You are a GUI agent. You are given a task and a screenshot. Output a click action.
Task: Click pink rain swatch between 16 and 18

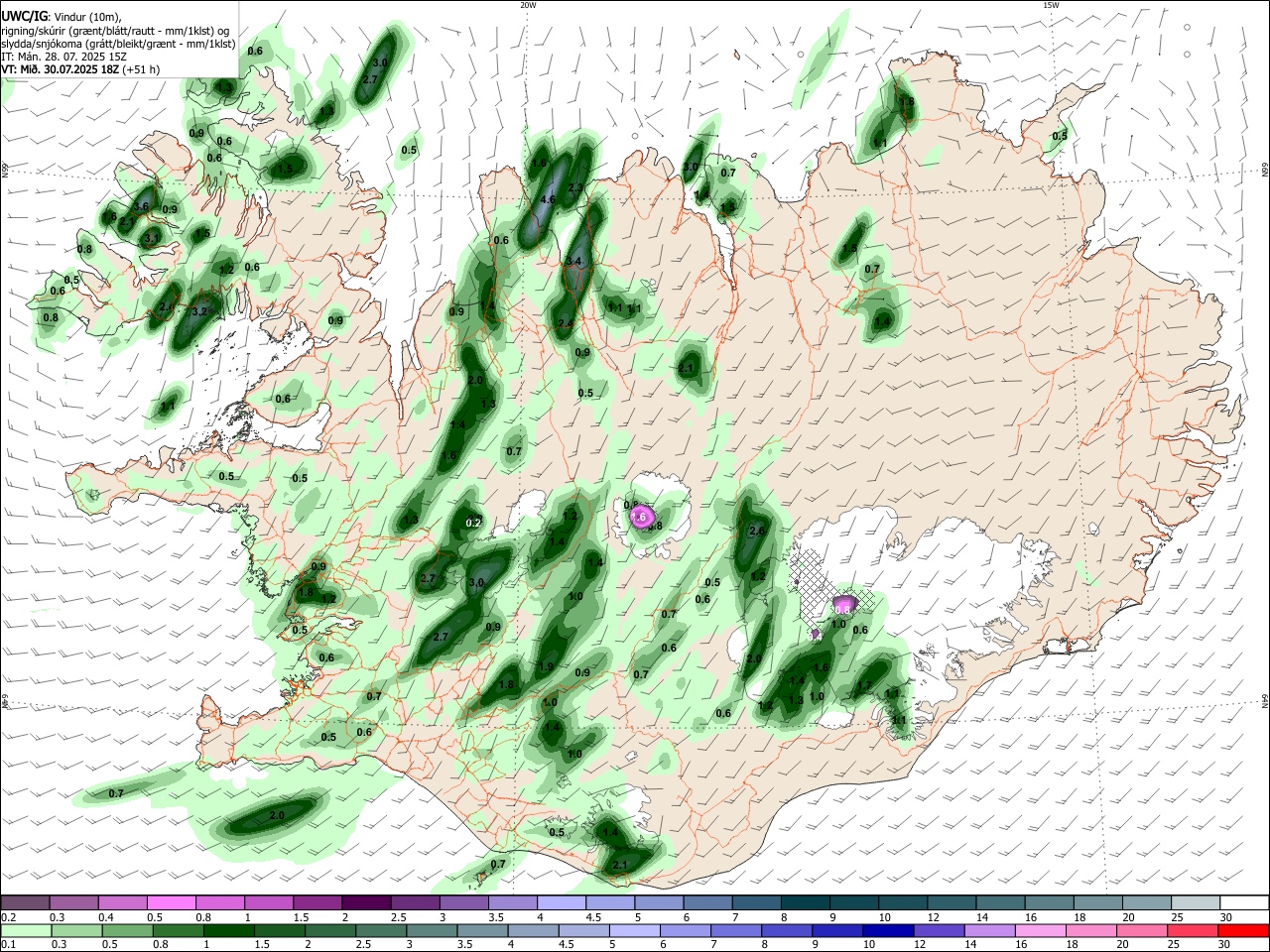click(1041, 930)
